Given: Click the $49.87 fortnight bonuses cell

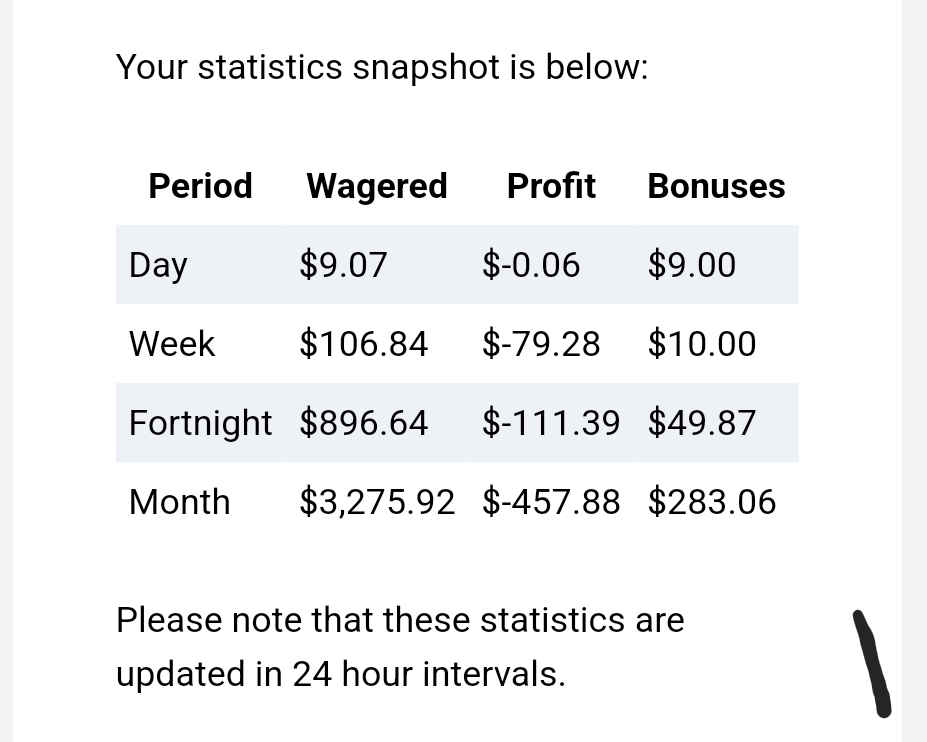Looking at the screenshot, I should (x=702, y=423).
